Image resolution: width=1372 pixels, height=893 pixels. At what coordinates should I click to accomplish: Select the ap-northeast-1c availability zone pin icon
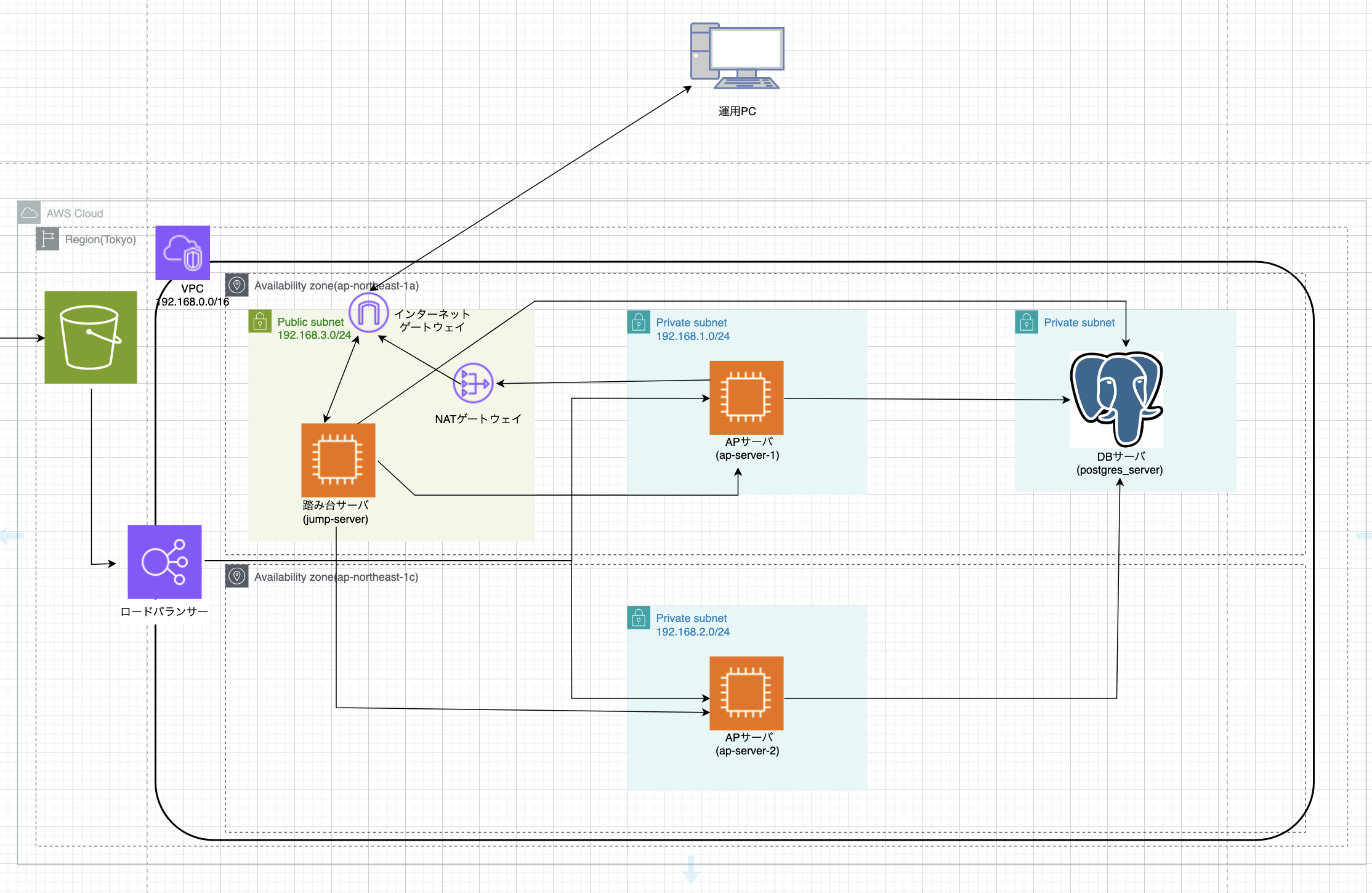pyautogui.click(x=237, y=576)
